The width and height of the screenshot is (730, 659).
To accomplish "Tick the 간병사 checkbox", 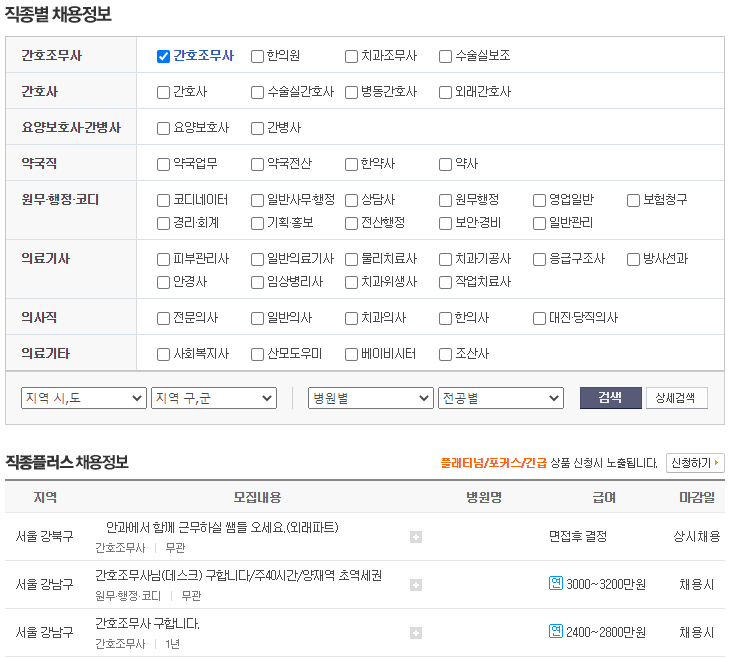I will coord(257,128).
